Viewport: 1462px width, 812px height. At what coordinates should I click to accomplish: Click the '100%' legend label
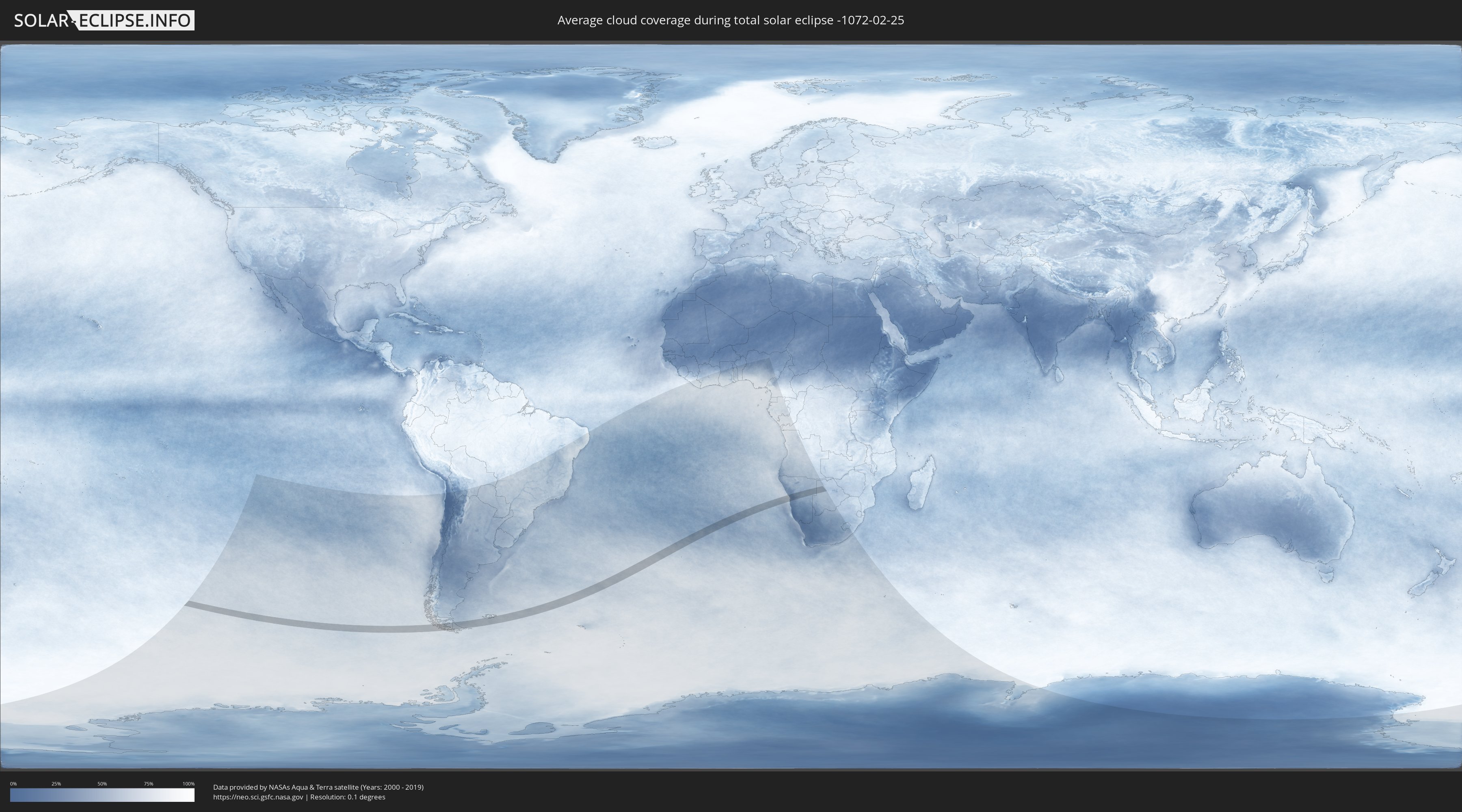click(188, 784)
